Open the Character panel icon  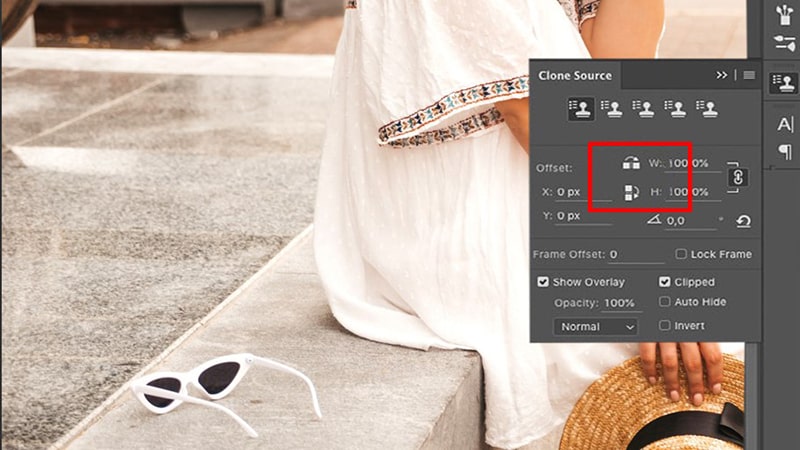point(784,123)
